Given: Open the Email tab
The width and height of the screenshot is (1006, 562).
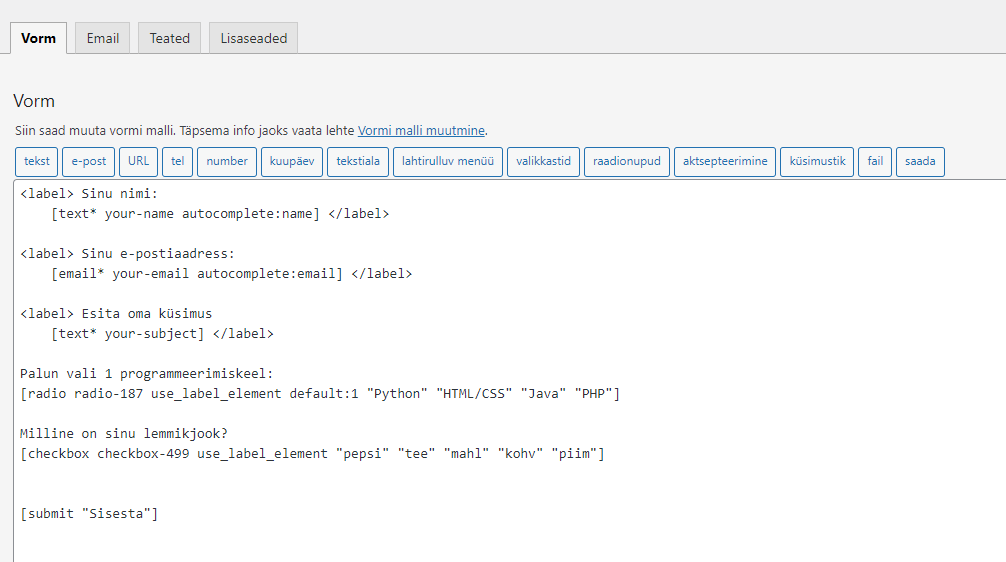Looking at the screenshot, I should pyautogui.click(x=102, y=38).
